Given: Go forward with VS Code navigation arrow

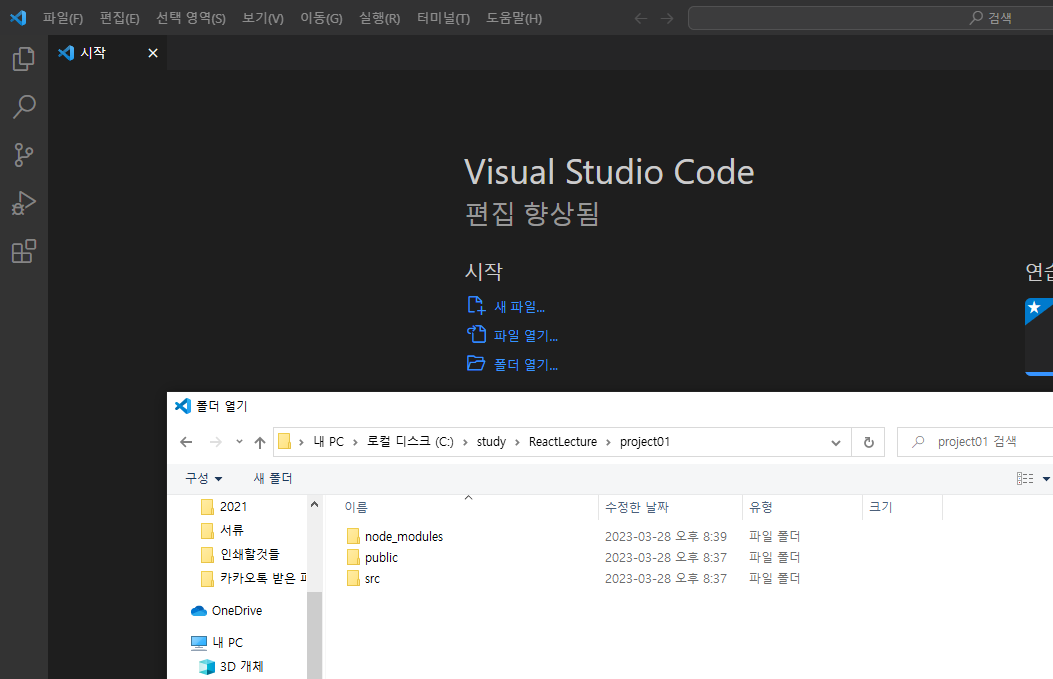Looking at the screenshot, I should click(x=667, y=18).
